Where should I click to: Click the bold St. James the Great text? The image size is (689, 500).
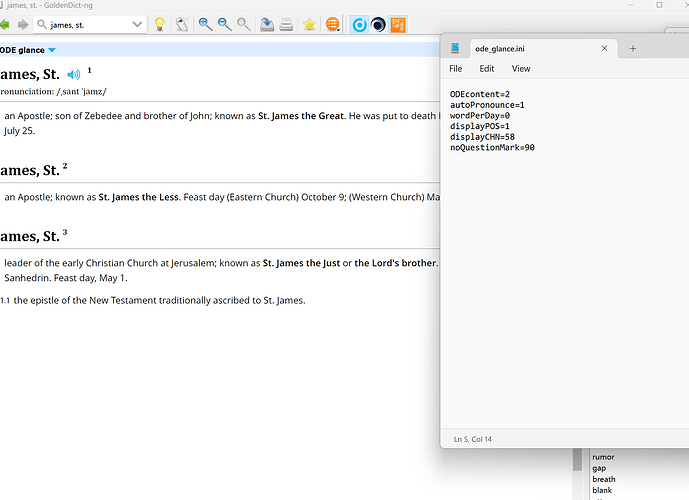[301, 116]
